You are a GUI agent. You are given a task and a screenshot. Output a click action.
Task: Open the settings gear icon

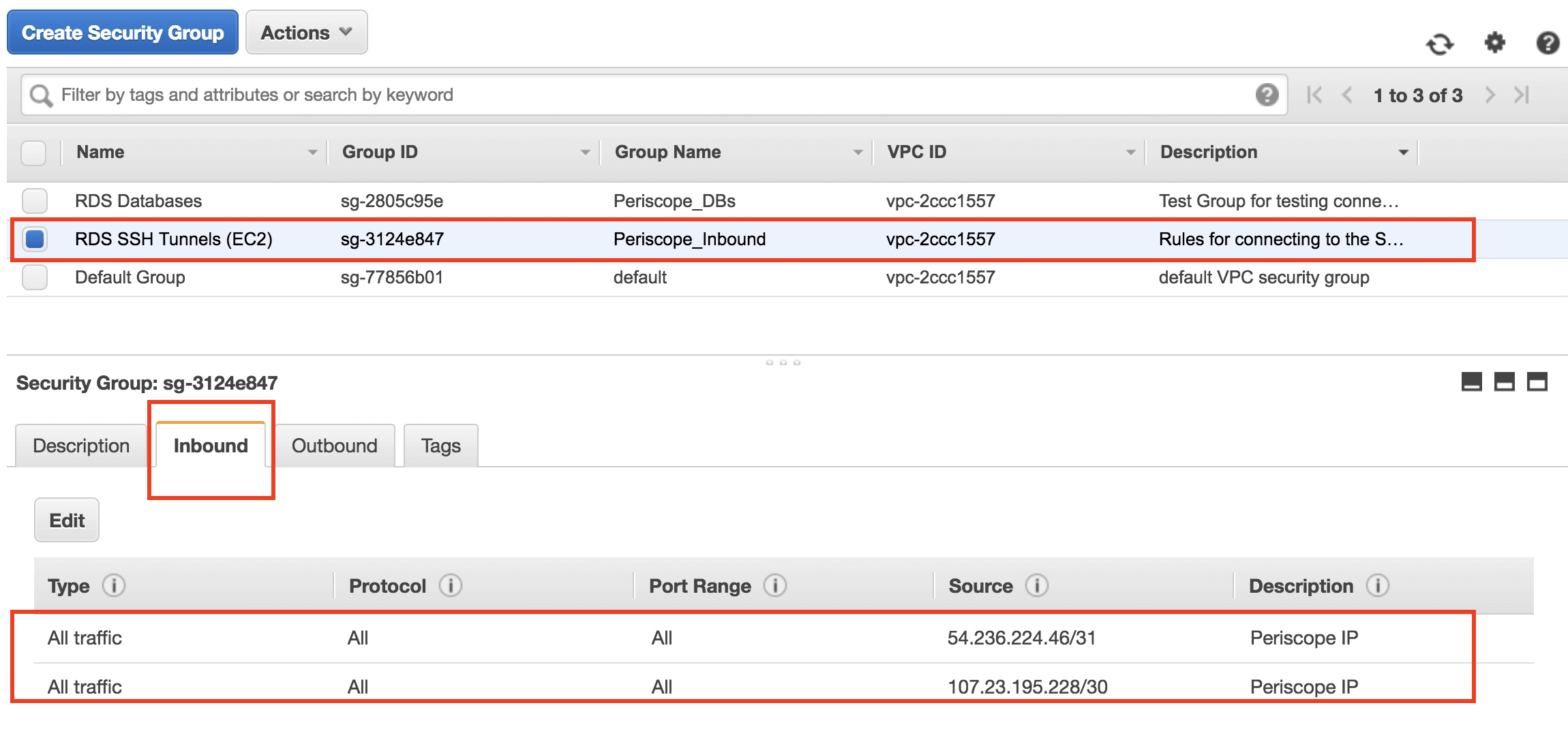pyautogui.click(x=1494, y=43)
